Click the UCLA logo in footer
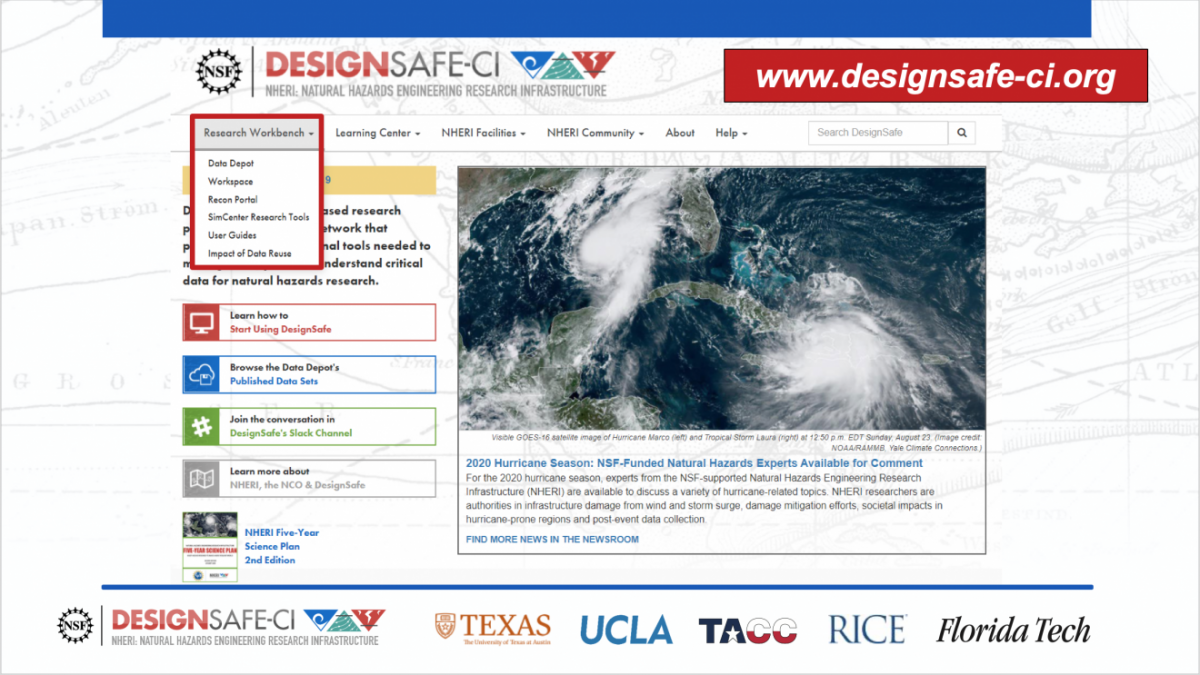1200x675 pixels. point(626,629)
